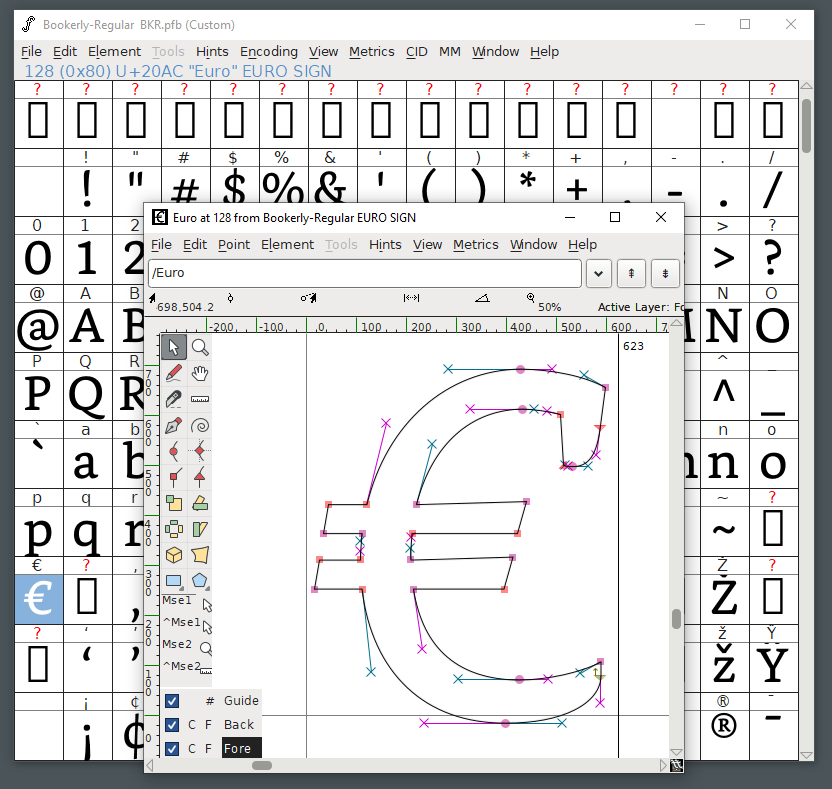The height and width of the screenshot is (789, 832).
Task: Open the Encoding menu in font view
Action: (268, 51)
